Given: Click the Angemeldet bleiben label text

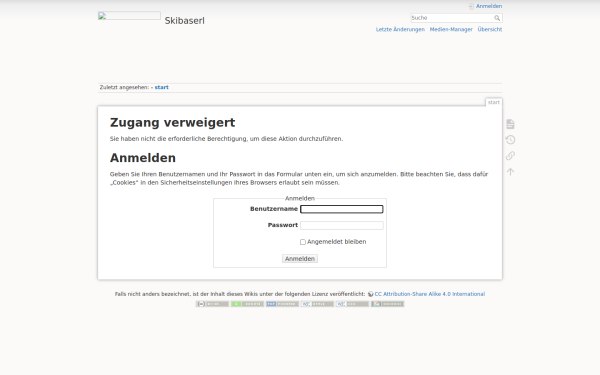Looking at the screenshot, I should [x=336, y=242].
